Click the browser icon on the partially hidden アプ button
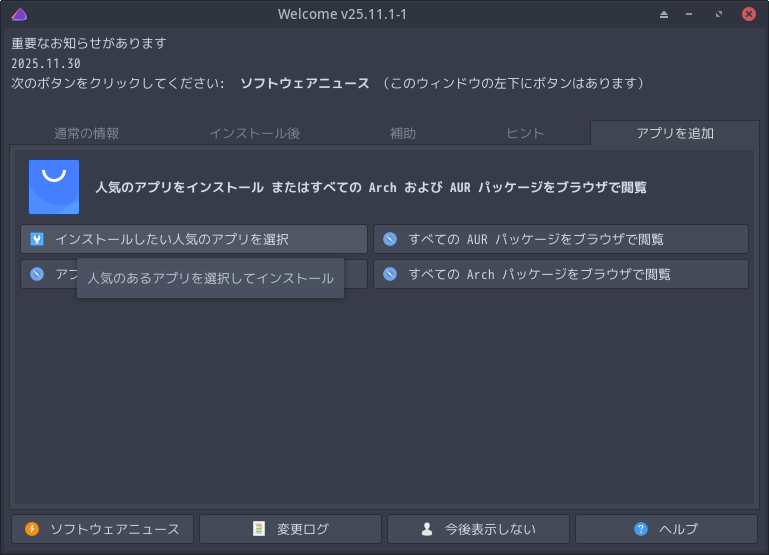 point(37,274)
